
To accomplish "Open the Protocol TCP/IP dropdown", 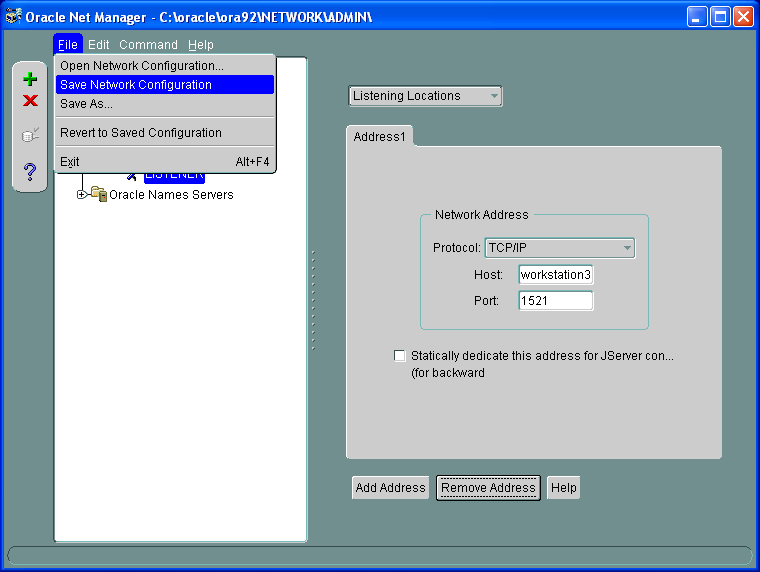I will [x=560, y=248].
